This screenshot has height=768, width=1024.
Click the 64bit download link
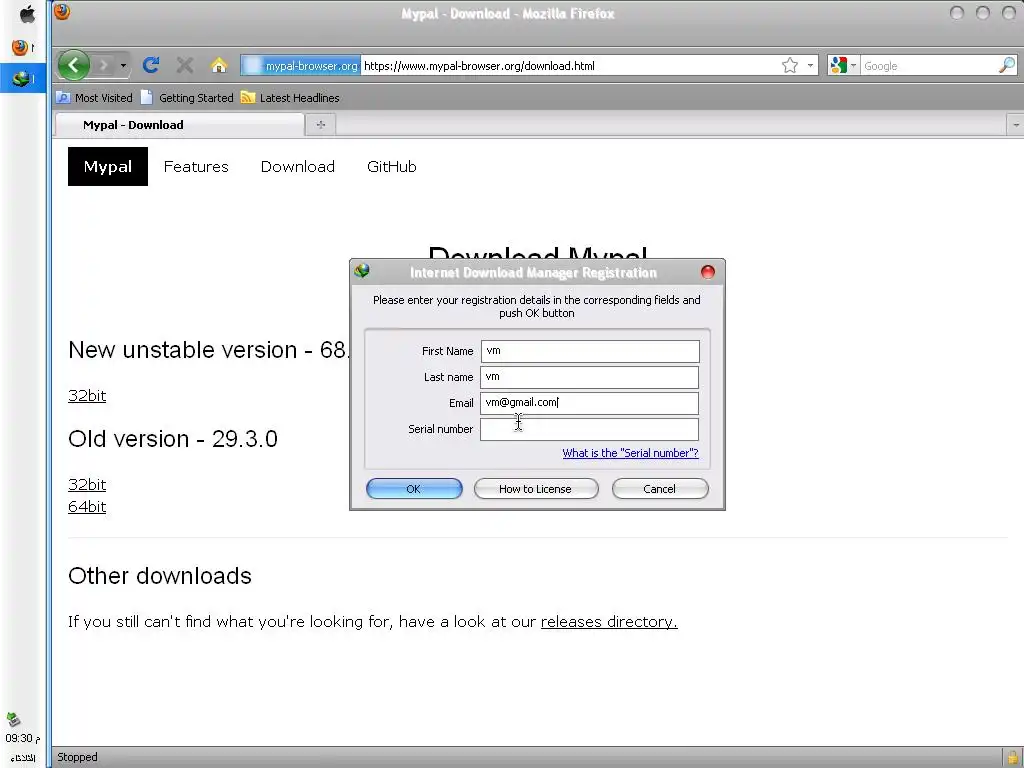click(x=87, y=507)
